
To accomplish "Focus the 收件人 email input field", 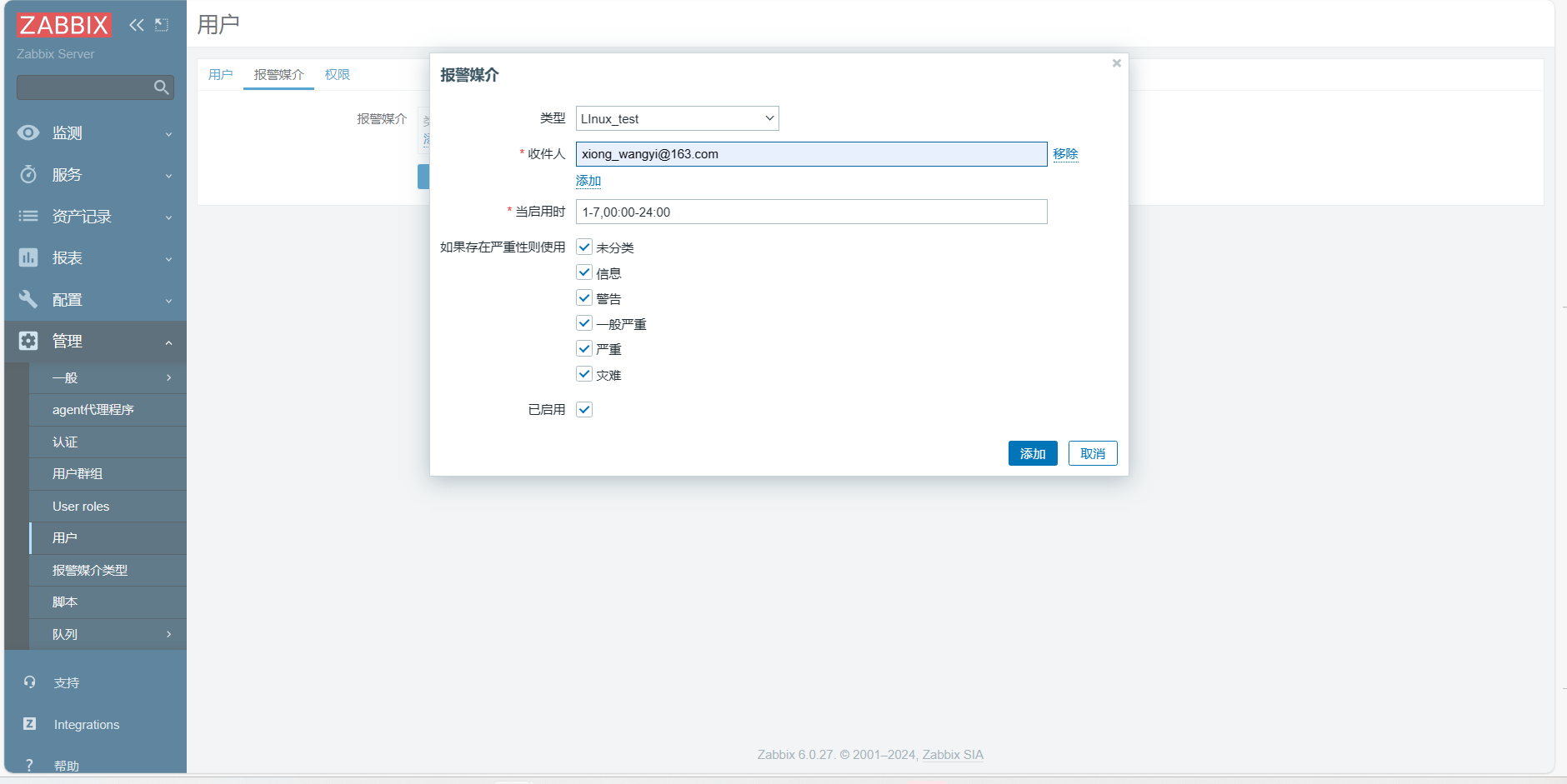I will (812, 153).
